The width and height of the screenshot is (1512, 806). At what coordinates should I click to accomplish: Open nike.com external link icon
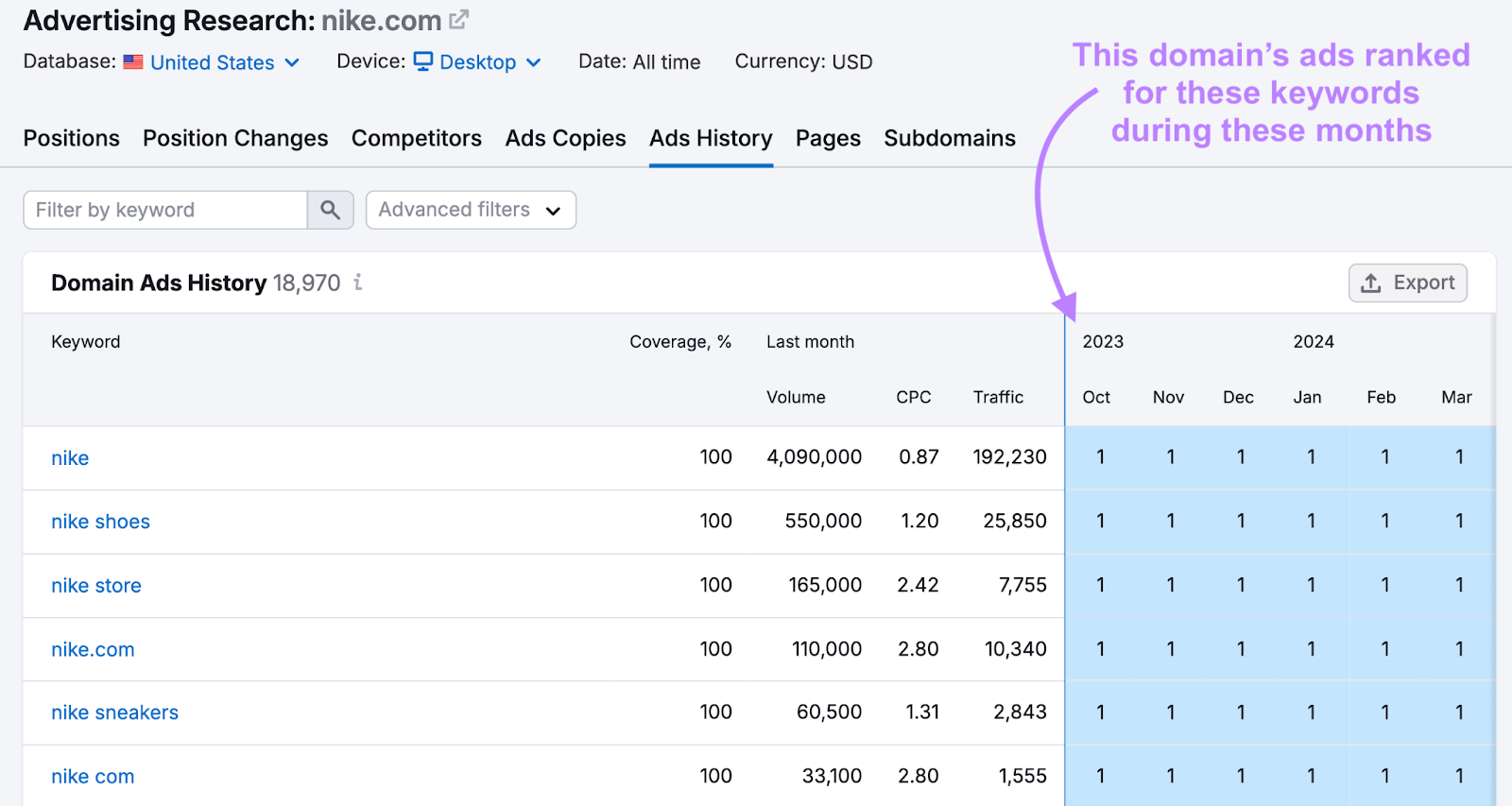click(x=458, y=19)
